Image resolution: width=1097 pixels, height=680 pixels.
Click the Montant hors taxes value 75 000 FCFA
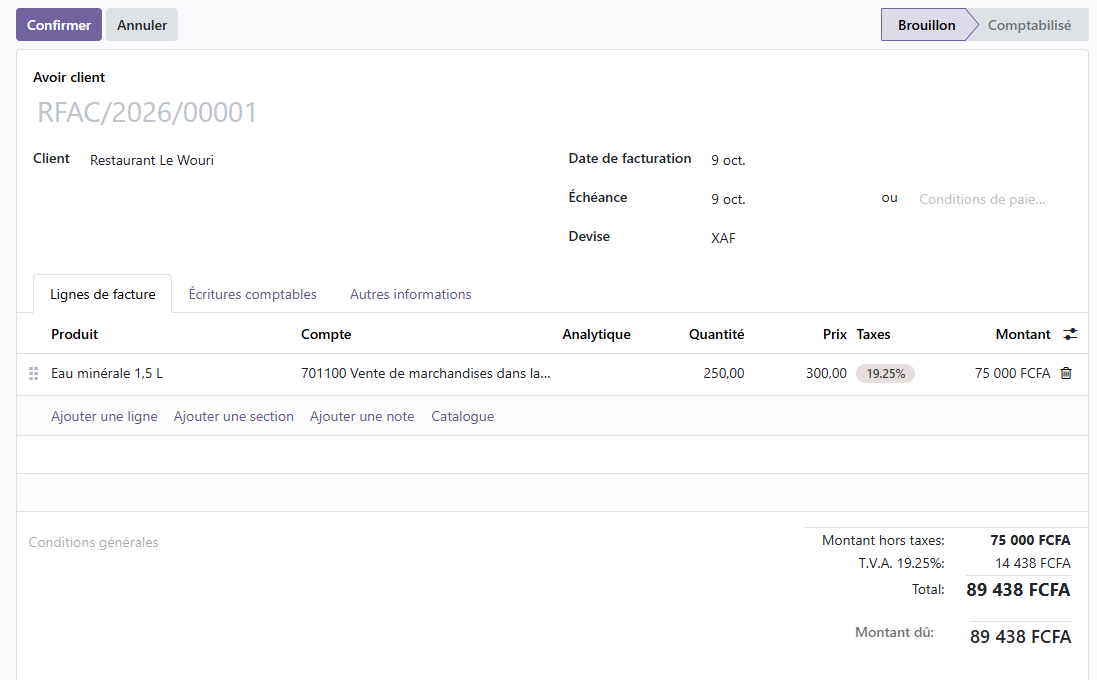(x=1030, y=540)
